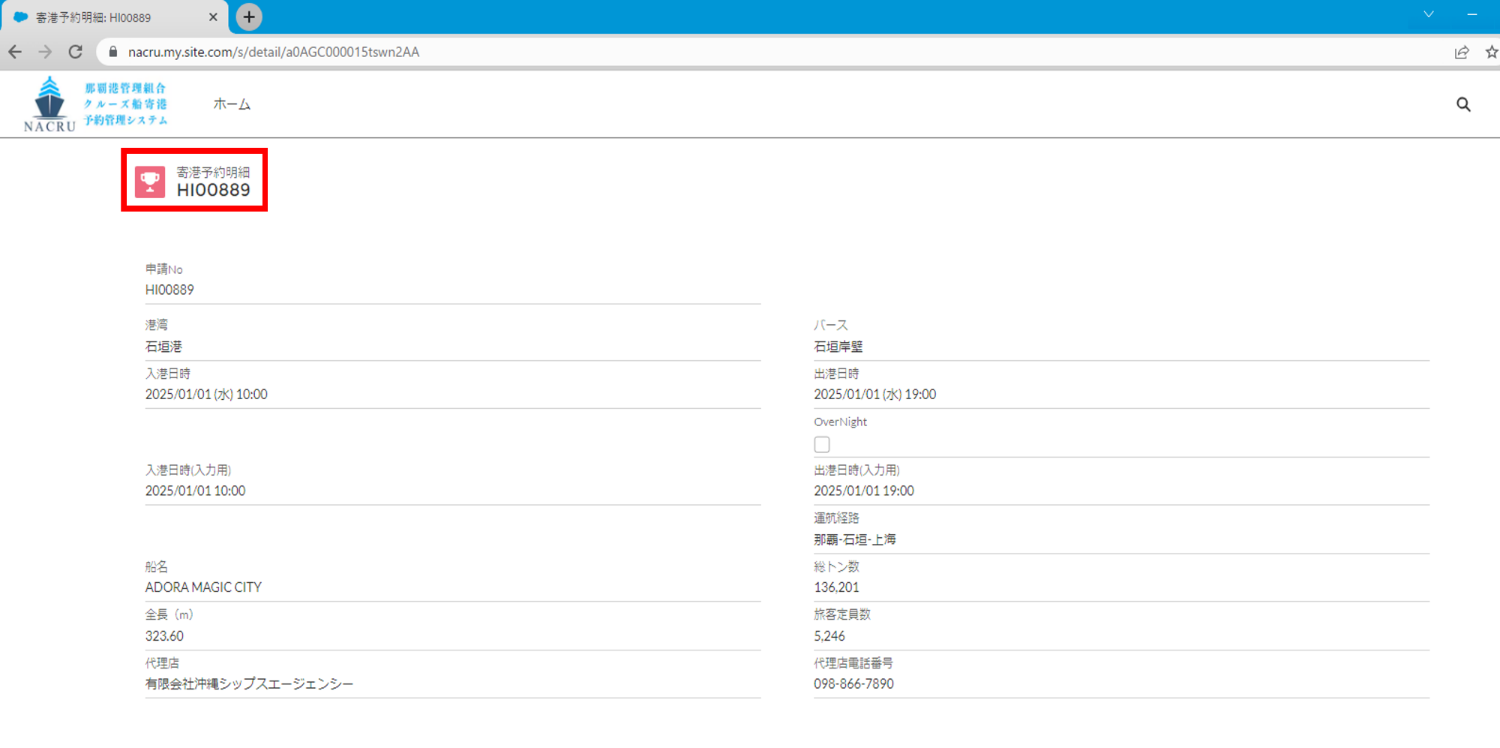
Task: Click the 総トン数 value 136,201
Action: click(x=837, y=587)
